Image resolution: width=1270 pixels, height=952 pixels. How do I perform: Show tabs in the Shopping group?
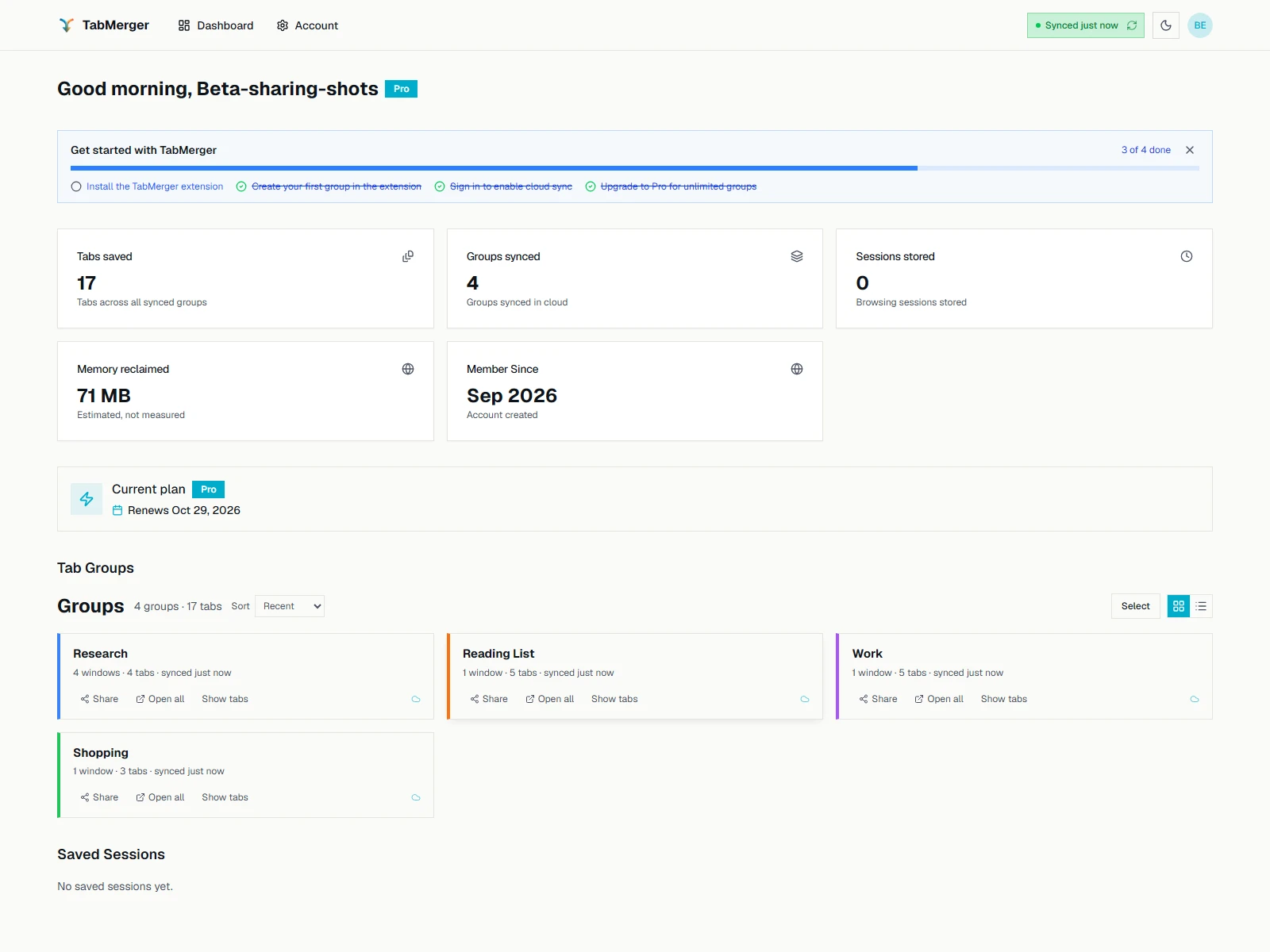tap(225, 797)
